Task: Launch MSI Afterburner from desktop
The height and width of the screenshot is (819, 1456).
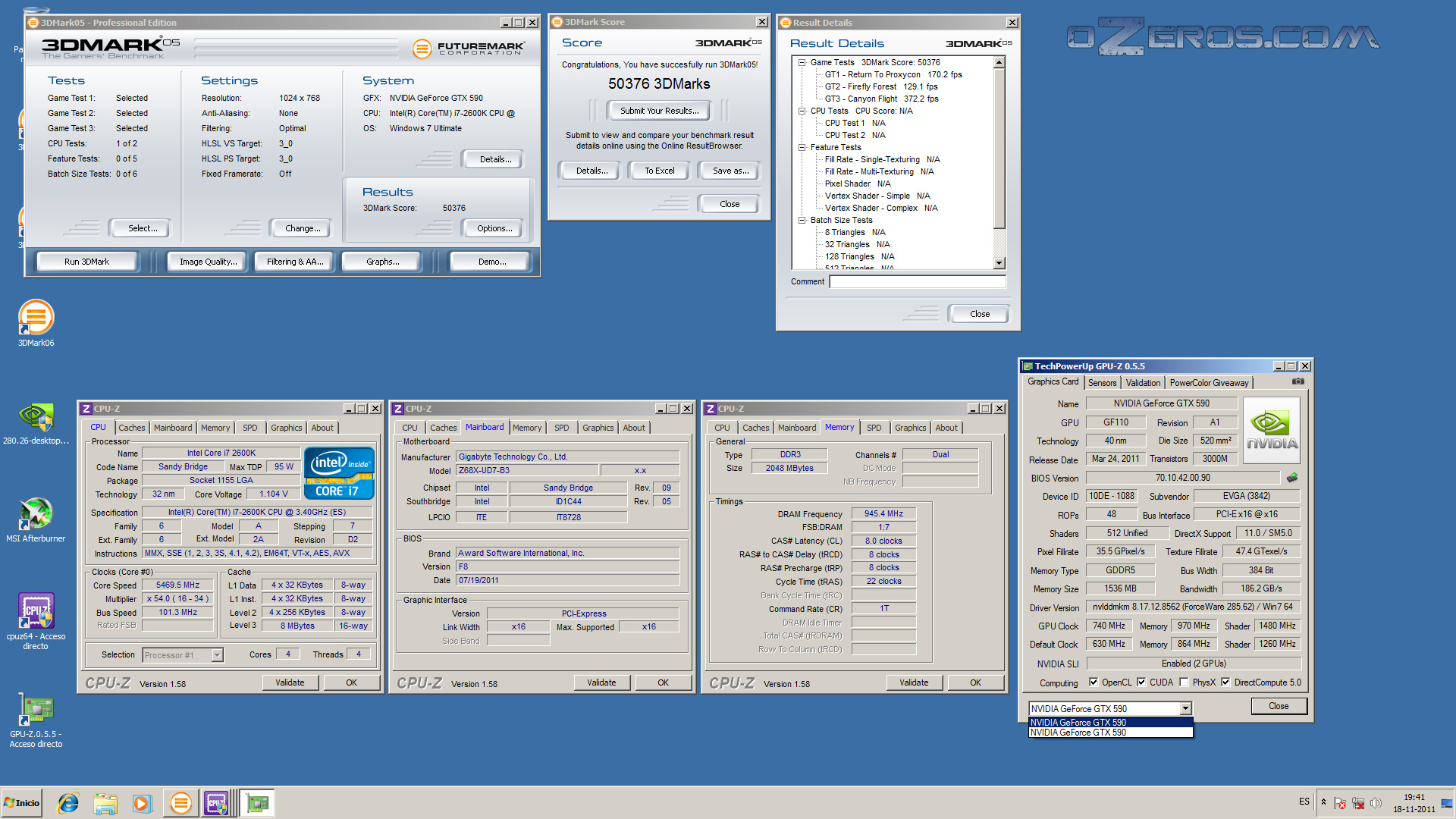Action: pos(36,519)
